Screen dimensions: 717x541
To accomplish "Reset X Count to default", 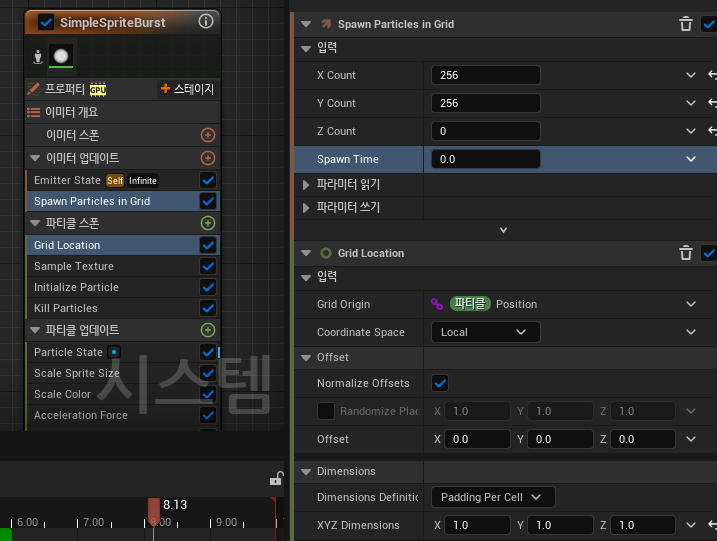I will pyautogui.click(x=712, y=75).
